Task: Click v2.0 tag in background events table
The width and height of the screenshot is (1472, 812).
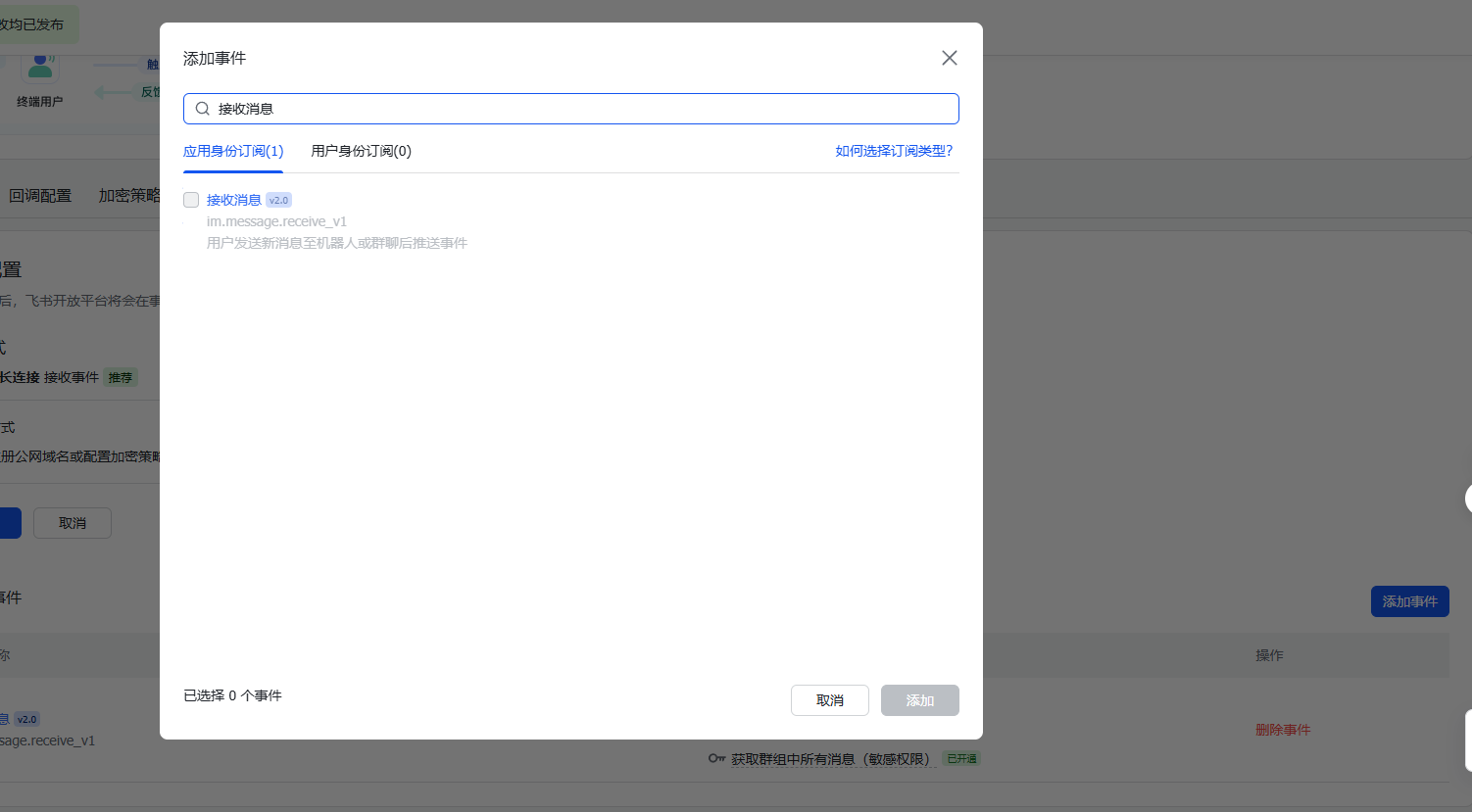Action: (27, 719)
